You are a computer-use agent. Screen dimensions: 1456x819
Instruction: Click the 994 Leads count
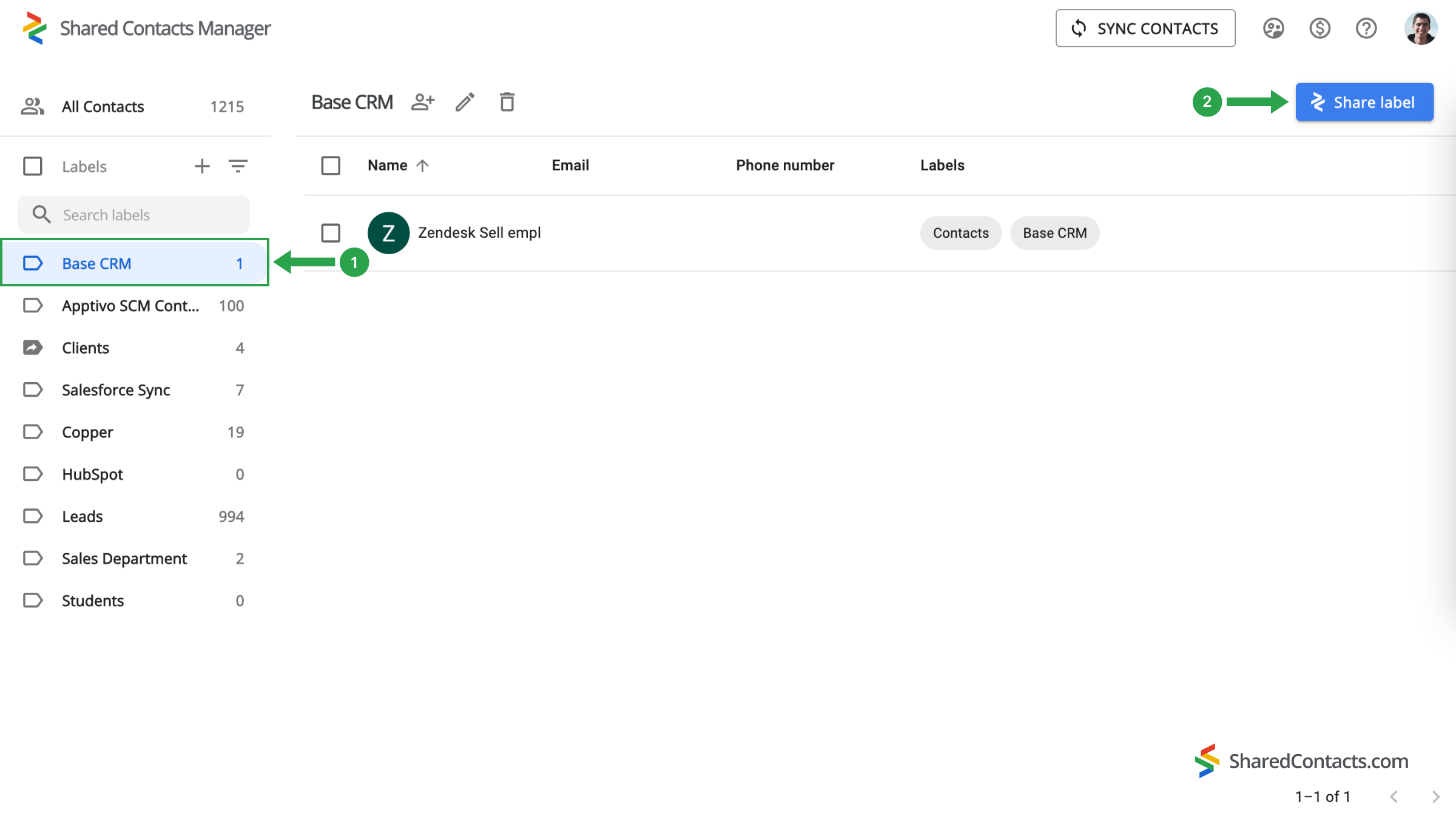coord(231,516)
